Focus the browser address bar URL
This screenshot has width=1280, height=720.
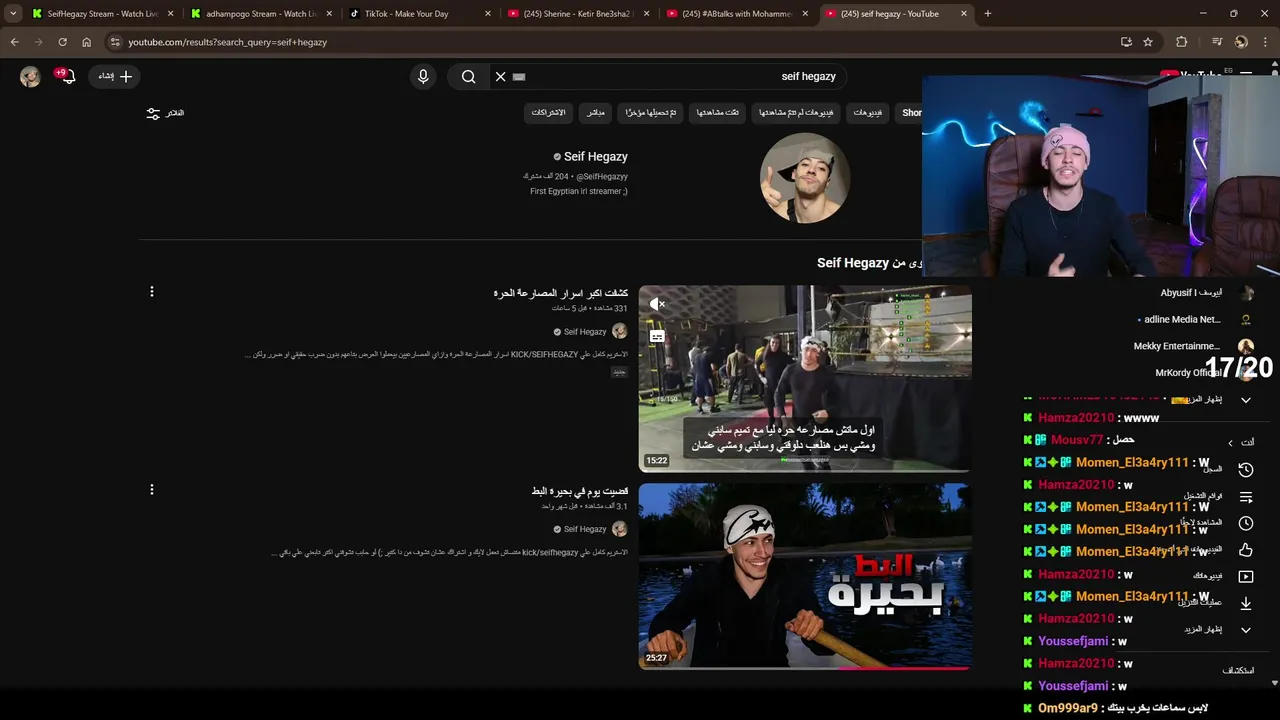point(228,42)
